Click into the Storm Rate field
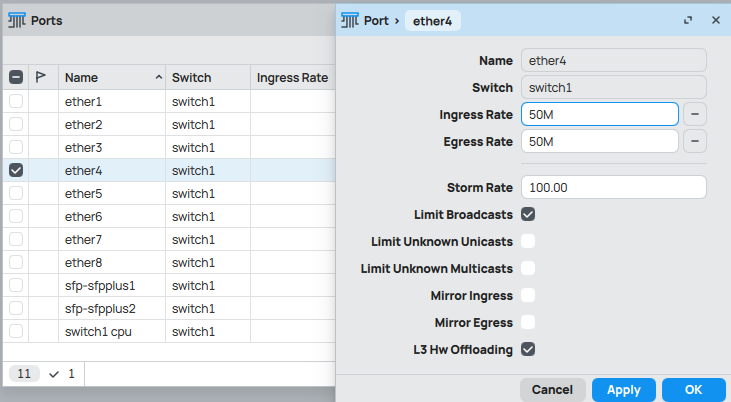Screen dimensions: 731x402 613,187
